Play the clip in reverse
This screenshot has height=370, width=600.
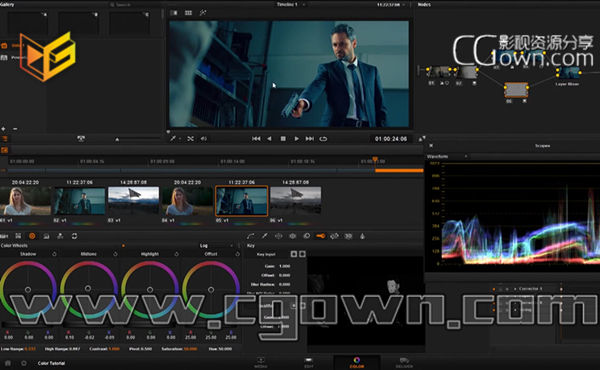click(269, 139)
